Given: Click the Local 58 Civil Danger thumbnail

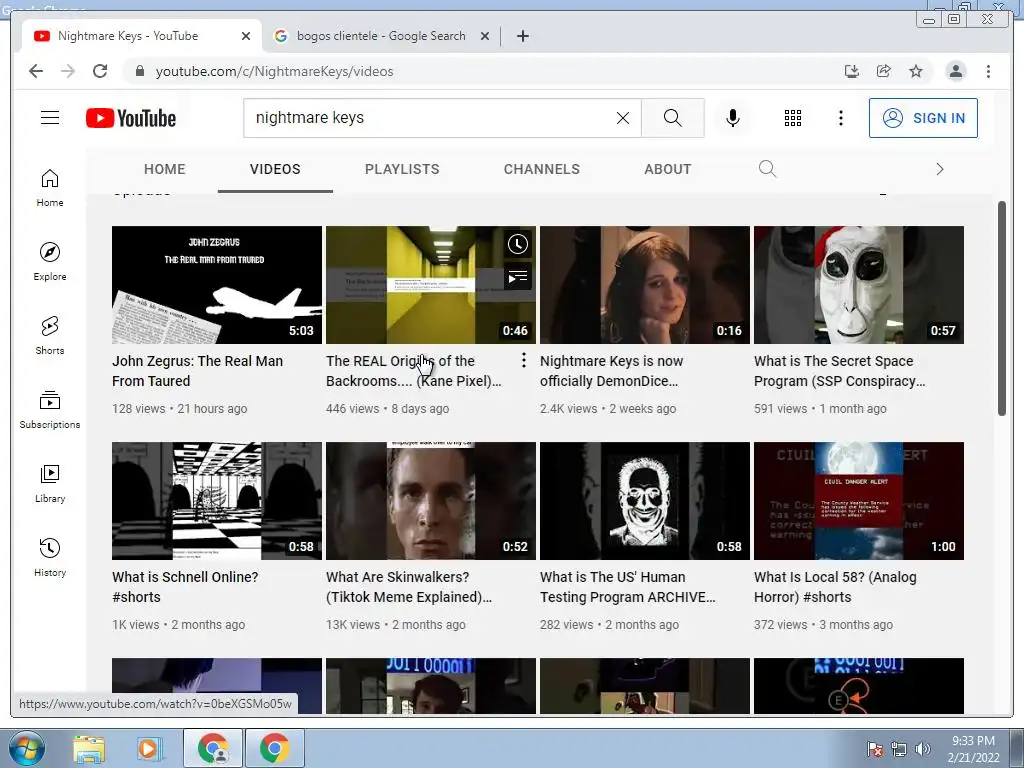Looking at the screenshot, I should pos(859,501).
